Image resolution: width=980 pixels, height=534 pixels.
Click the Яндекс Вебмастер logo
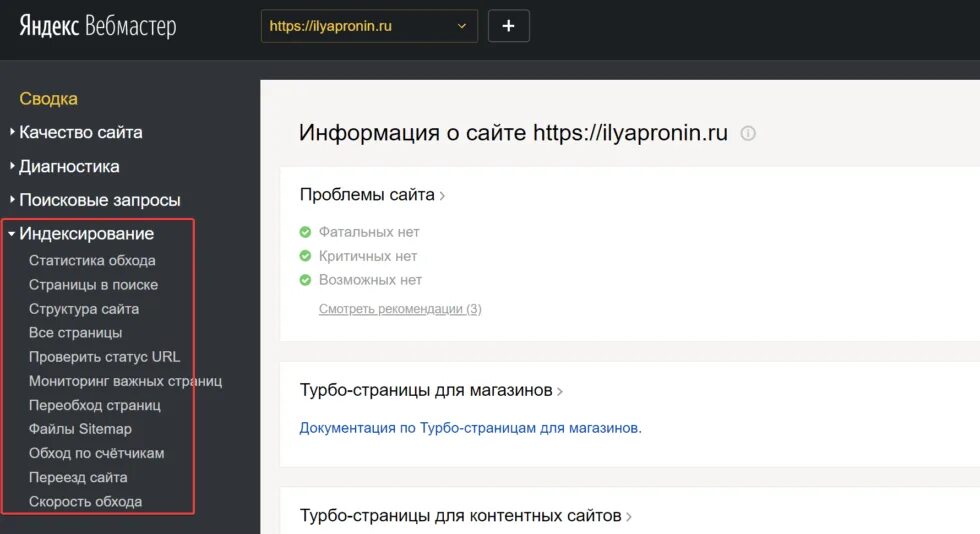(98, 26)
